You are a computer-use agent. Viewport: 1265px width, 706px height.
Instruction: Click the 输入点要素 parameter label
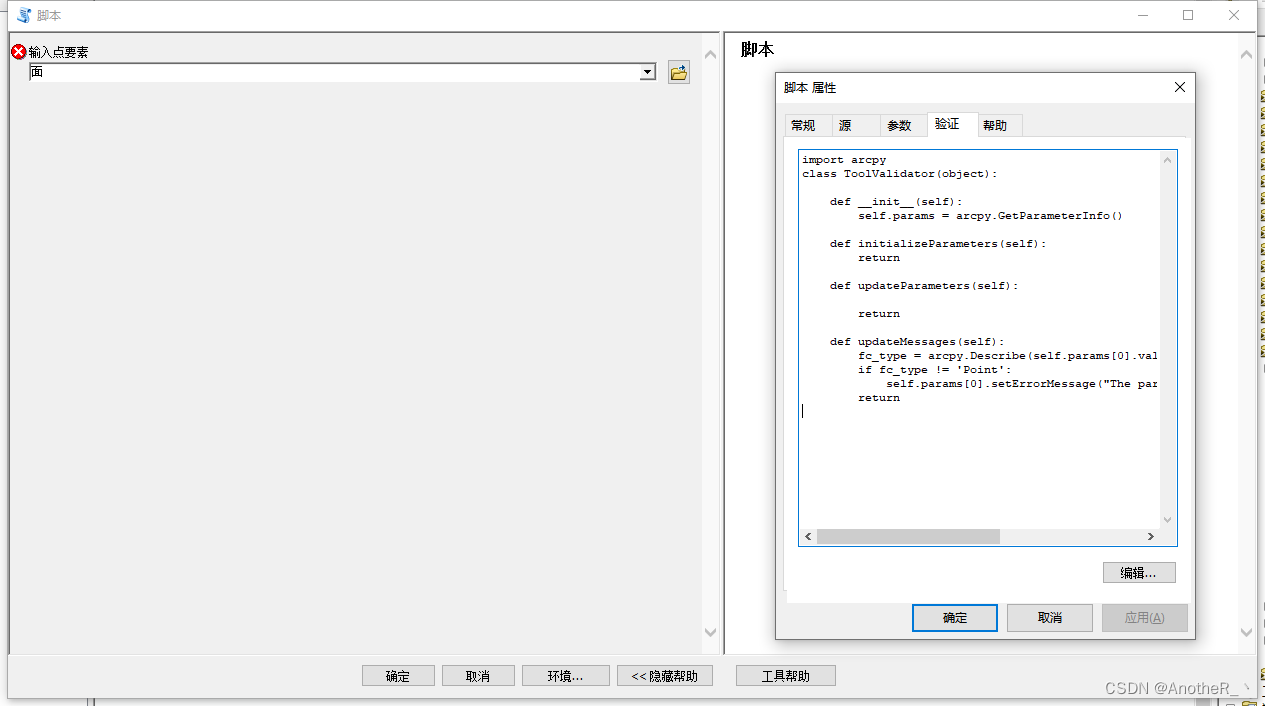(59, 52)
